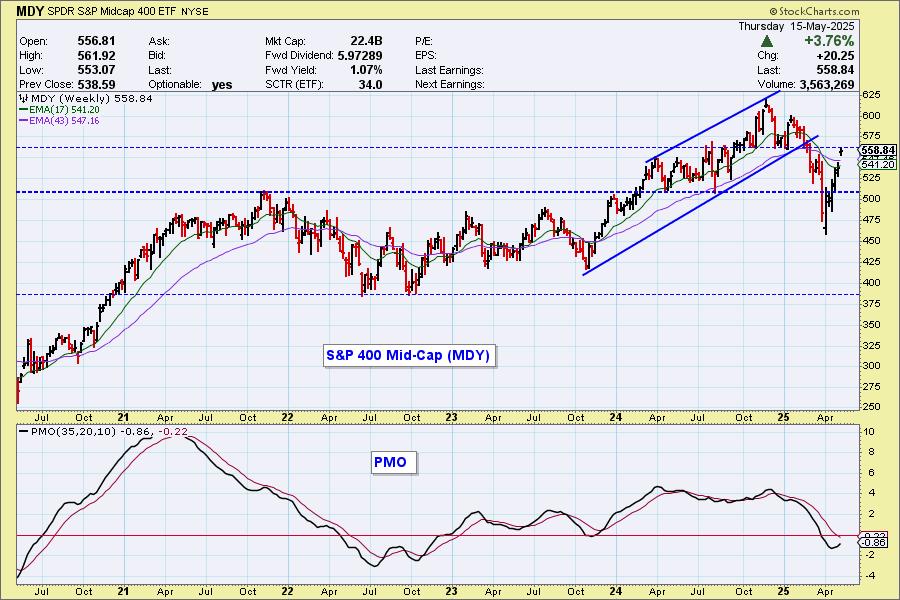
Task: Click the Low value 553.07
Action: (96, 70)
